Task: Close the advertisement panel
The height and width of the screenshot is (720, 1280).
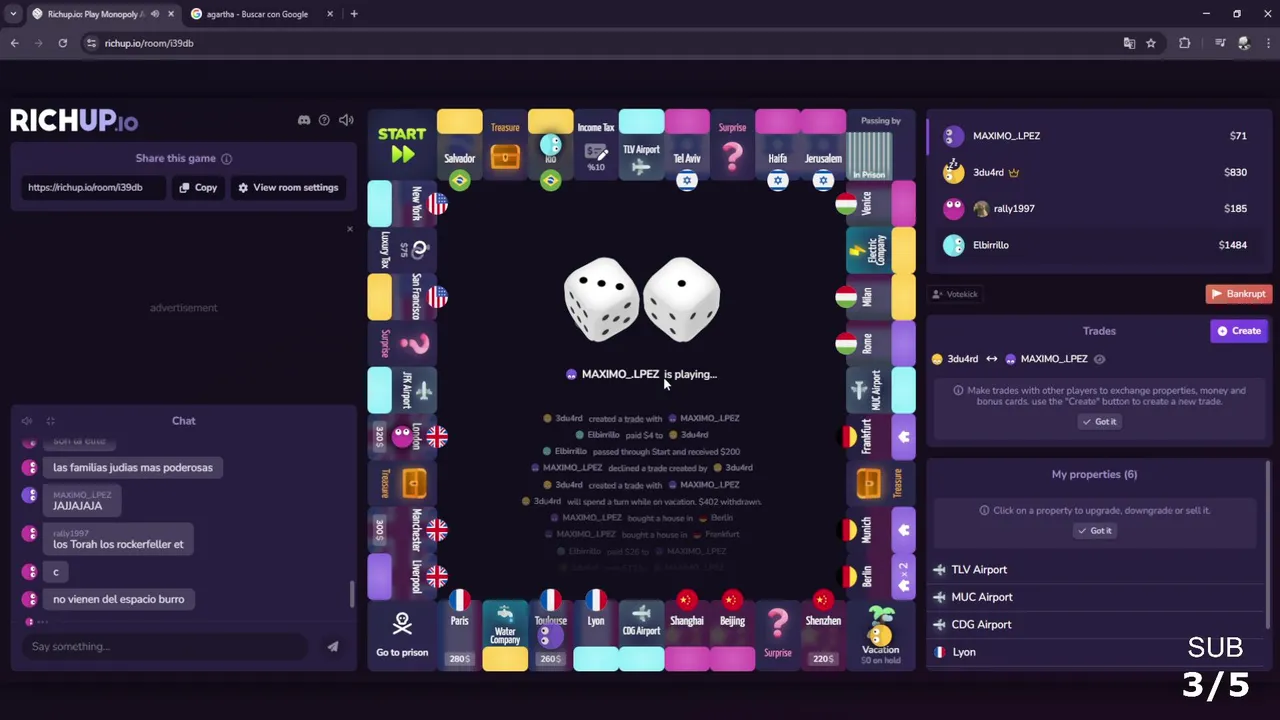Action: [x=350, y=229]
